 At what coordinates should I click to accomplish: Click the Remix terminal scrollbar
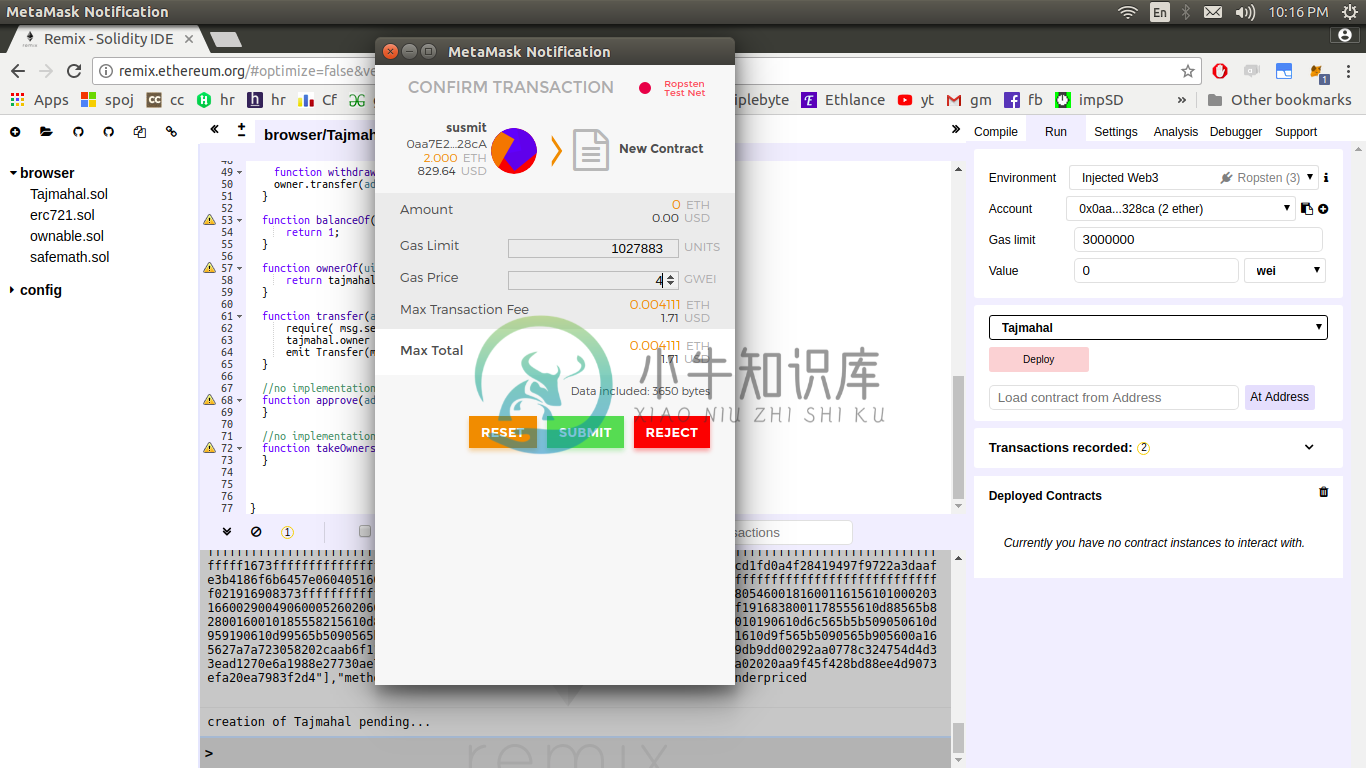(959, 738)
